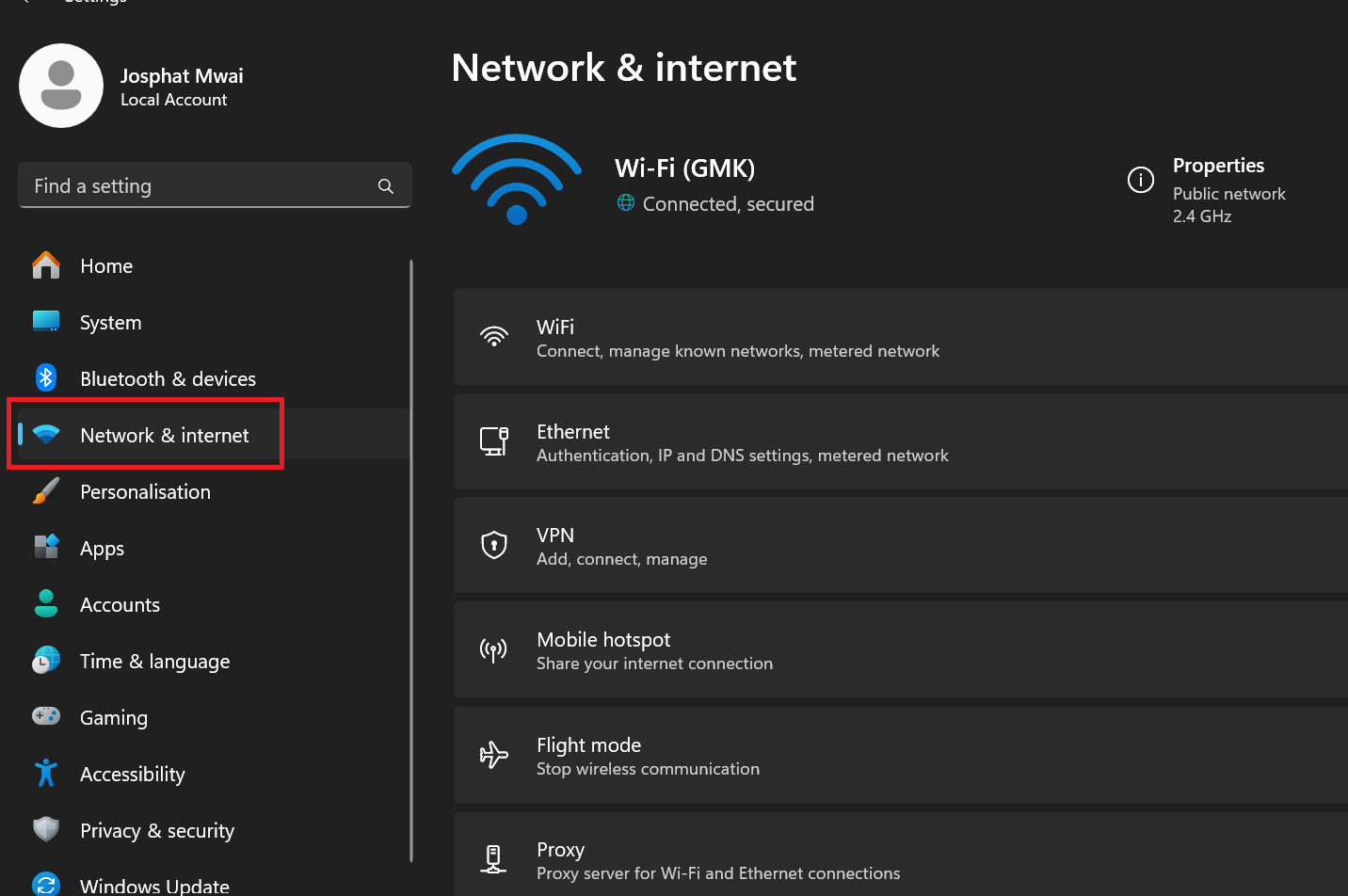
Task: Click the Network & internet page heading
Action: 624,68
